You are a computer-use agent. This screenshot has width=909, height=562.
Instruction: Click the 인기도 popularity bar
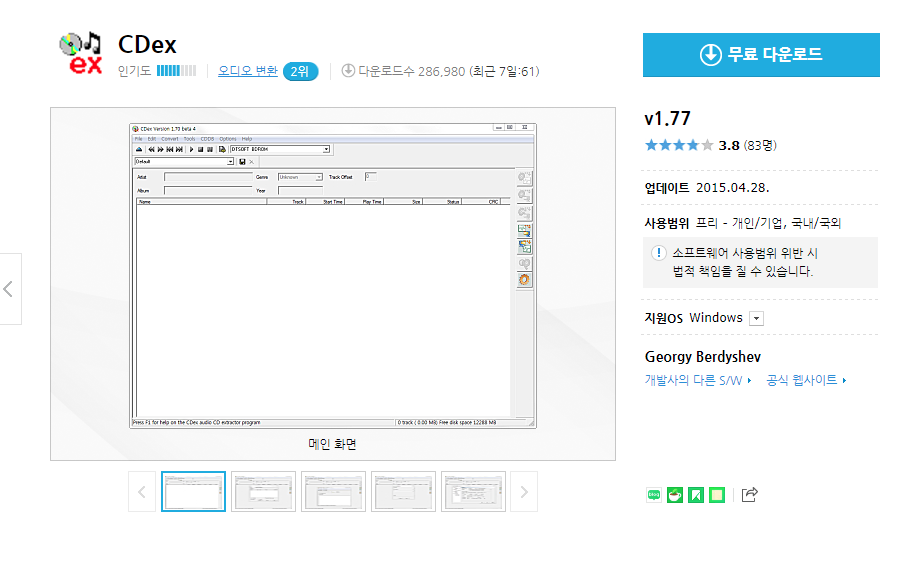pos(176,71)
